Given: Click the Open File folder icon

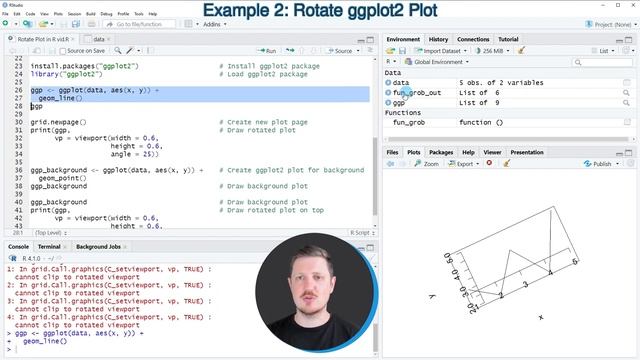Looking at the screenshot, I should point(43,24).
